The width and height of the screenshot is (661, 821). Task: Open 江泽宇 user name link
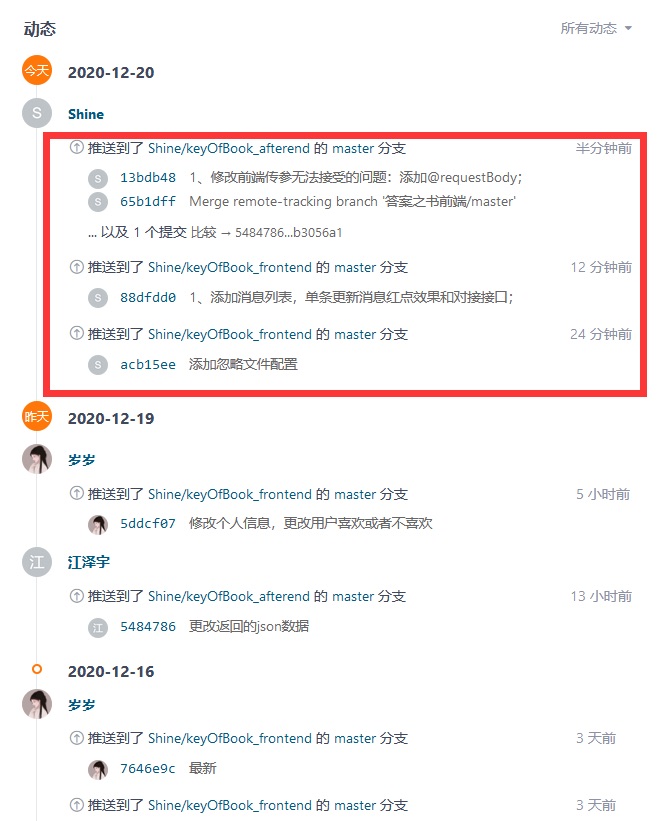pos(89,562)
